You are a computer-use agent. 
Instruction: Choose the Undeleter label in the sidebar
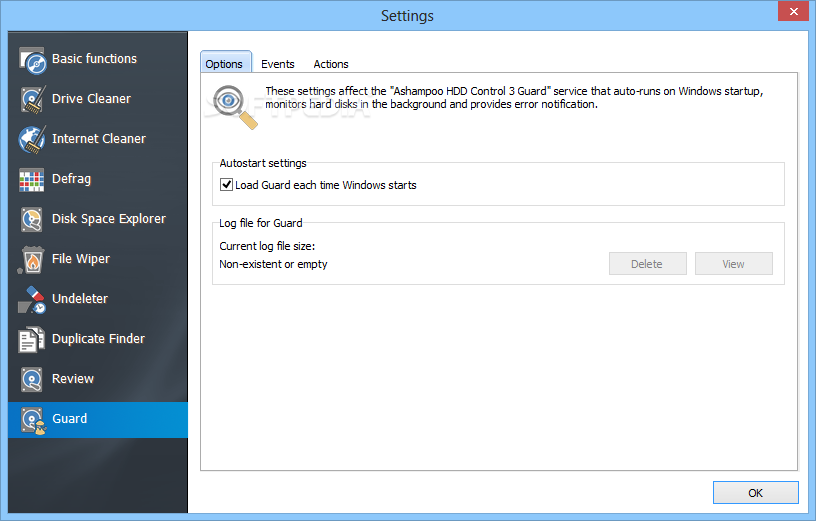point(80,299)
